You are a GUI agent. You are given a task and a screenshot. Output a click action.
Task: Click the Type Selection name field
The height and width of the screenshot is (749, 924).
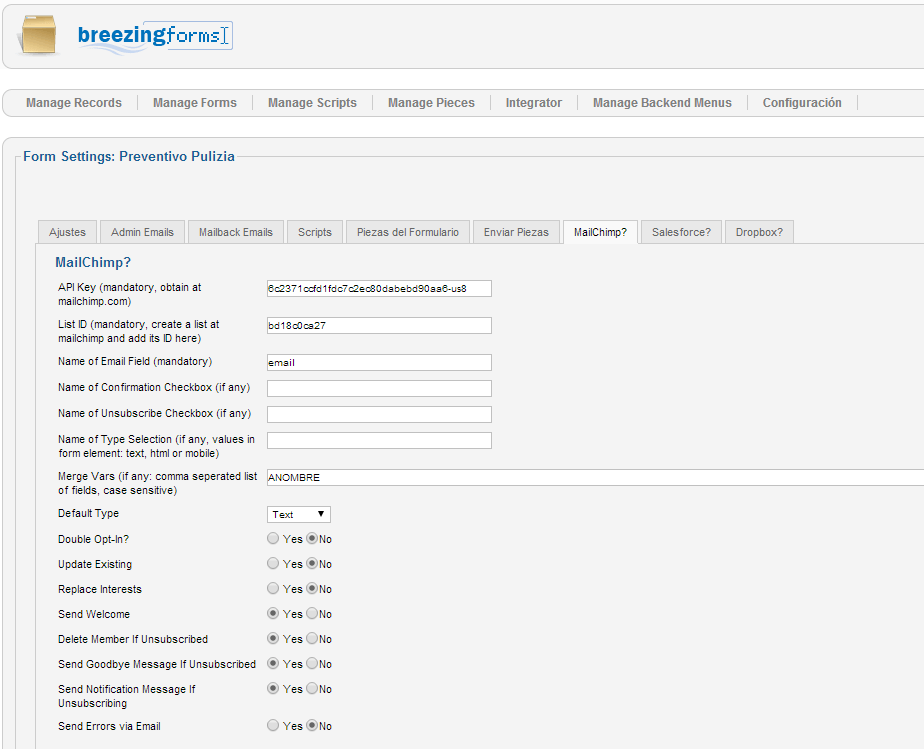pyautogui.click(x=379, y=440)
